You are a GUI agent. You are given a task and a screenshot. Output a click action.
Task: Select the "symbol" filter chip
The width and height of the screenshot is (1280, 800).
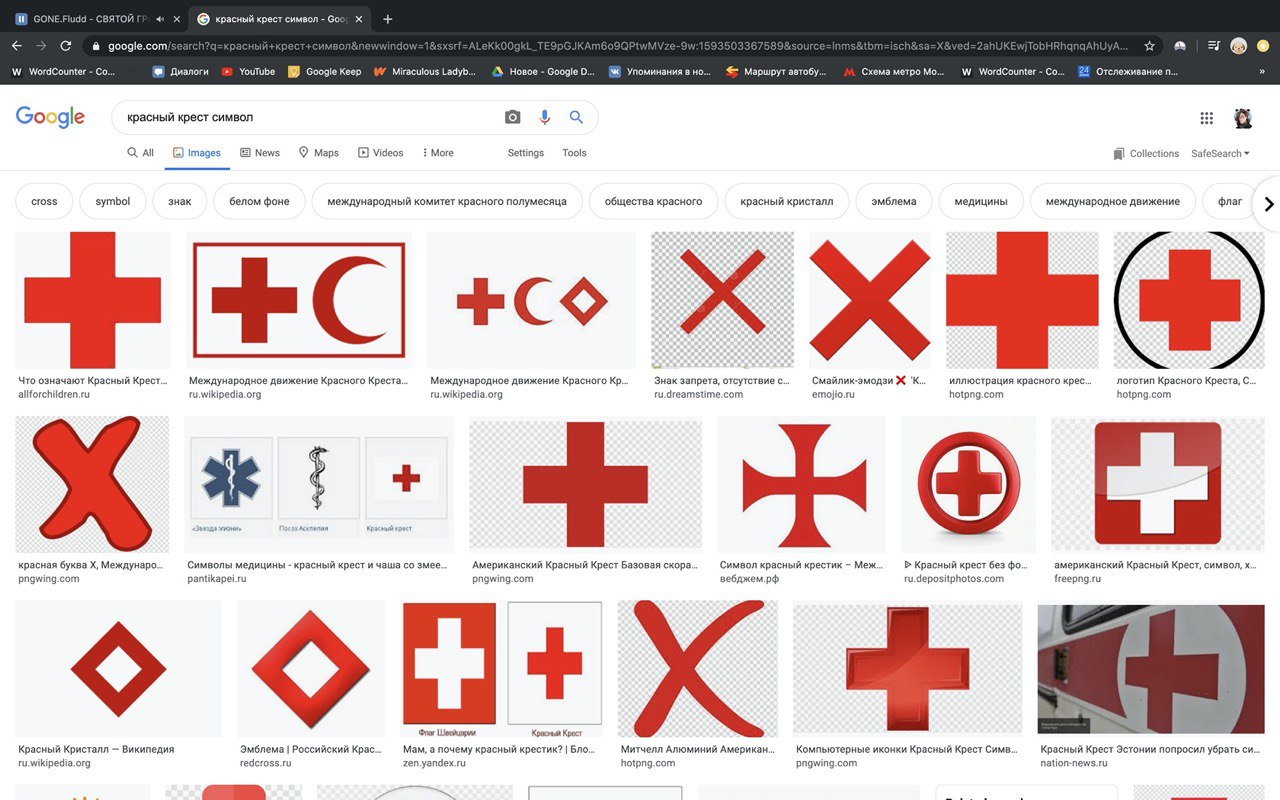coord(113,201)
